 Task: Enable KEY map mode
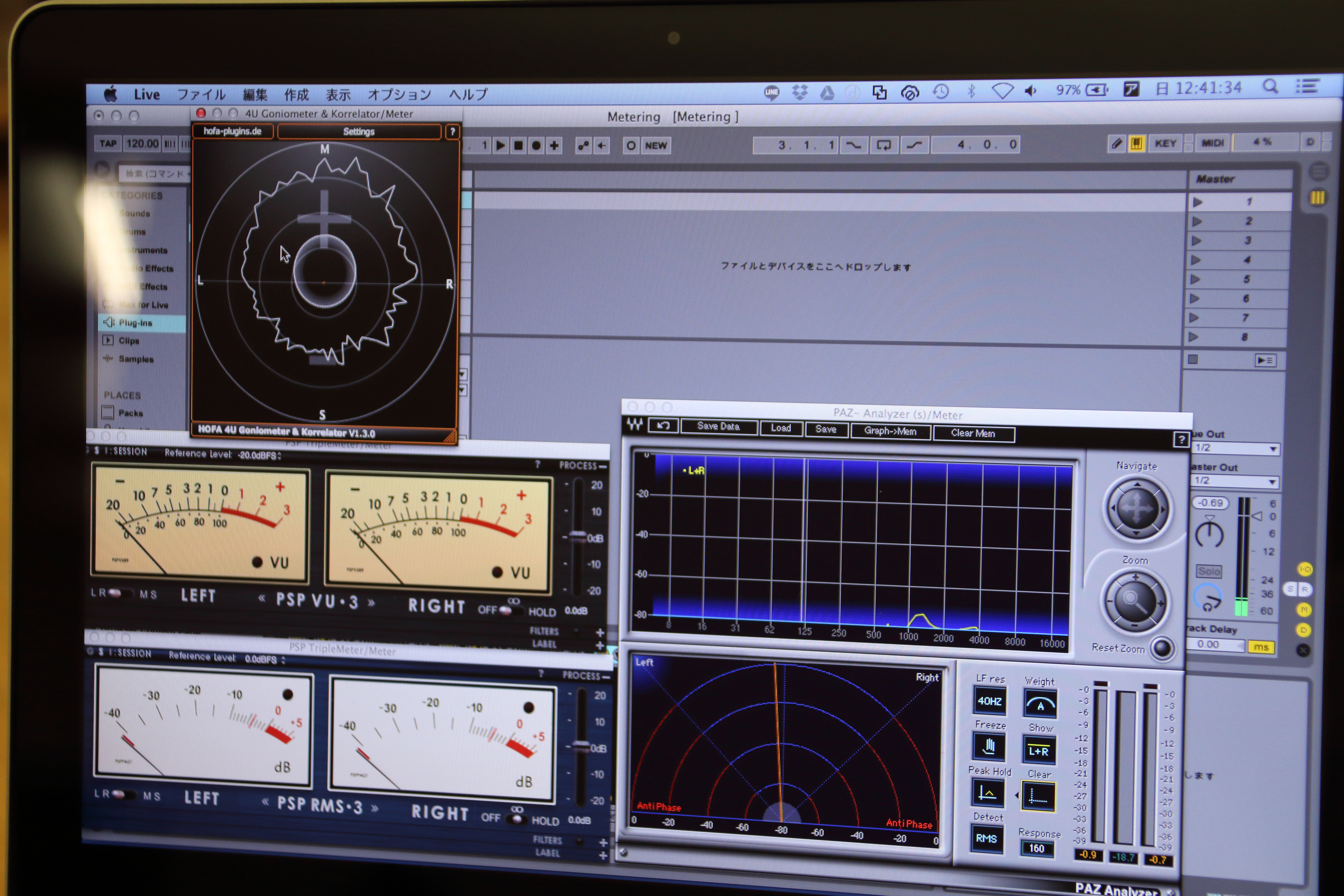(x=1165, y=143)
